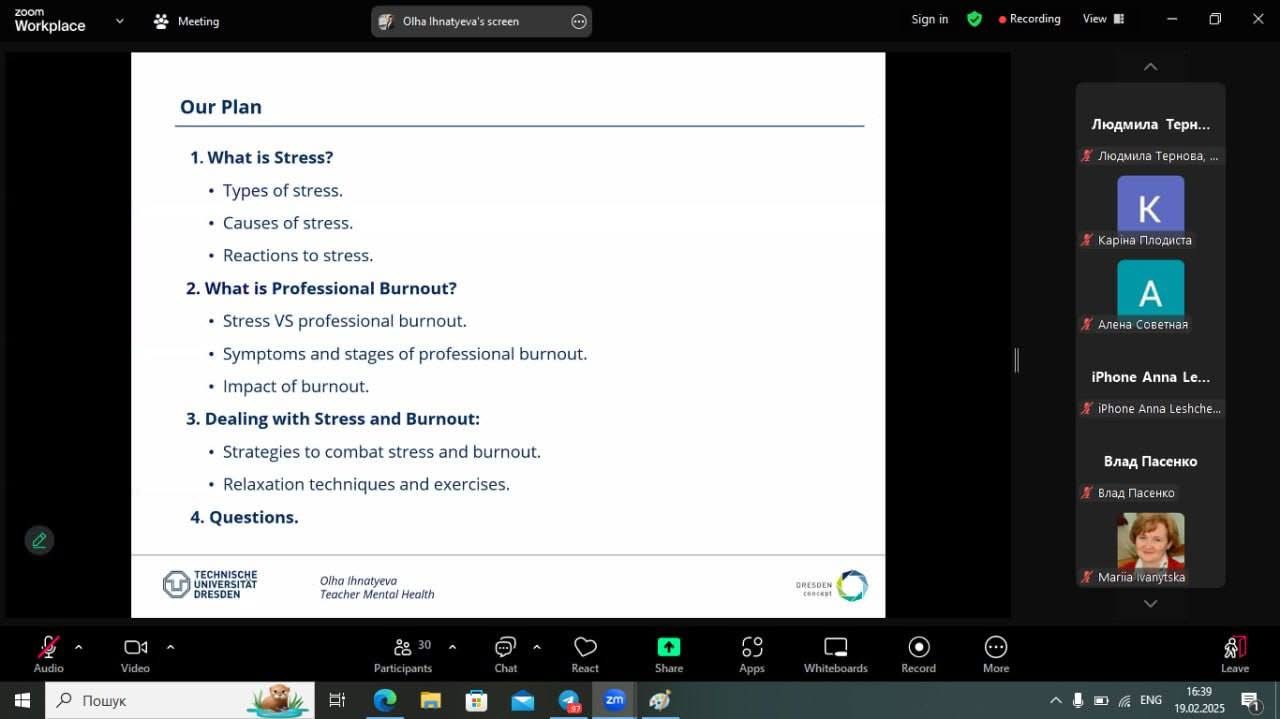Open the Windows Start menu
Image resolution: width=1280 pixels, height=719 pixels.
22,700
